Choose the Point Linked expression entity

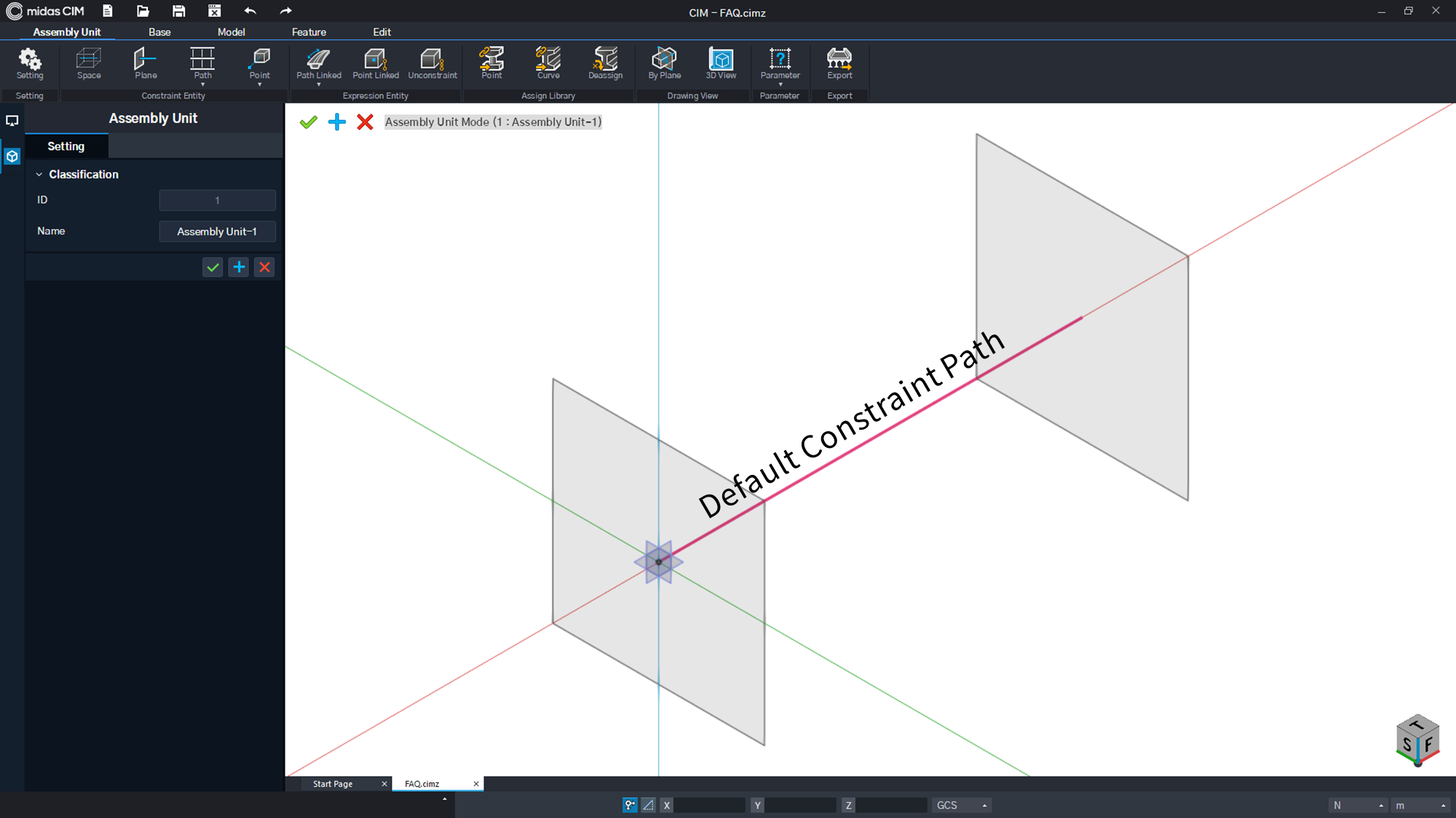376,63
